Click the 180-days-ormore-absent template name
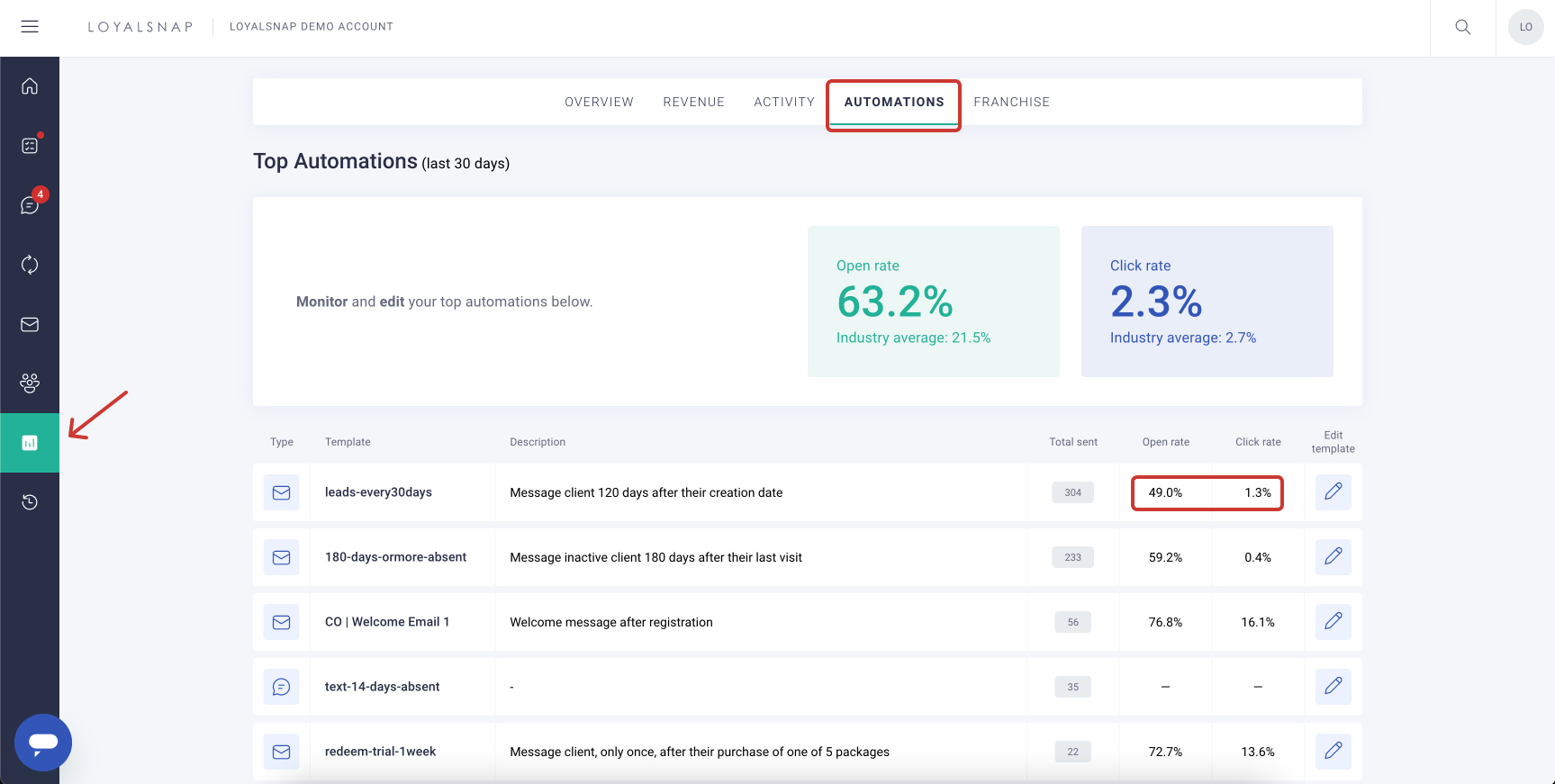This screenshot has width=1555, height=784. pos(395,557)
